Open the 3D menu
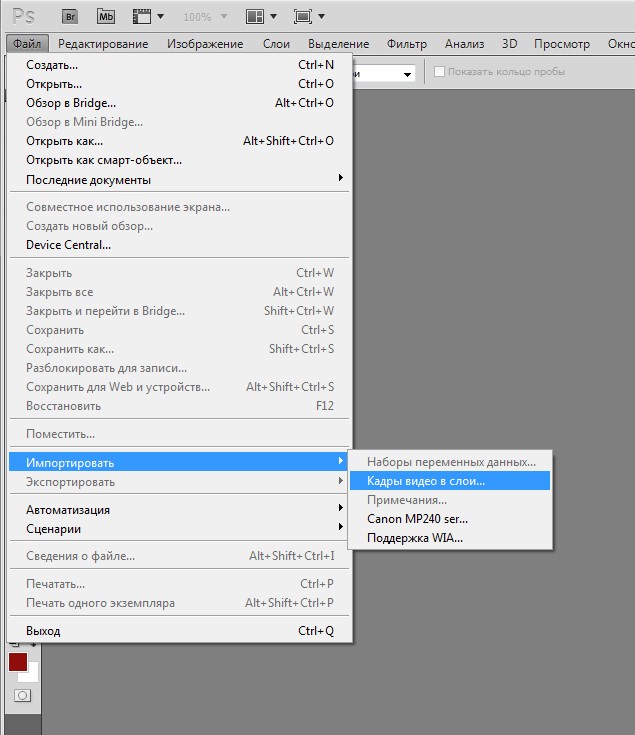 pyautogui.click(x=509, y=44)
